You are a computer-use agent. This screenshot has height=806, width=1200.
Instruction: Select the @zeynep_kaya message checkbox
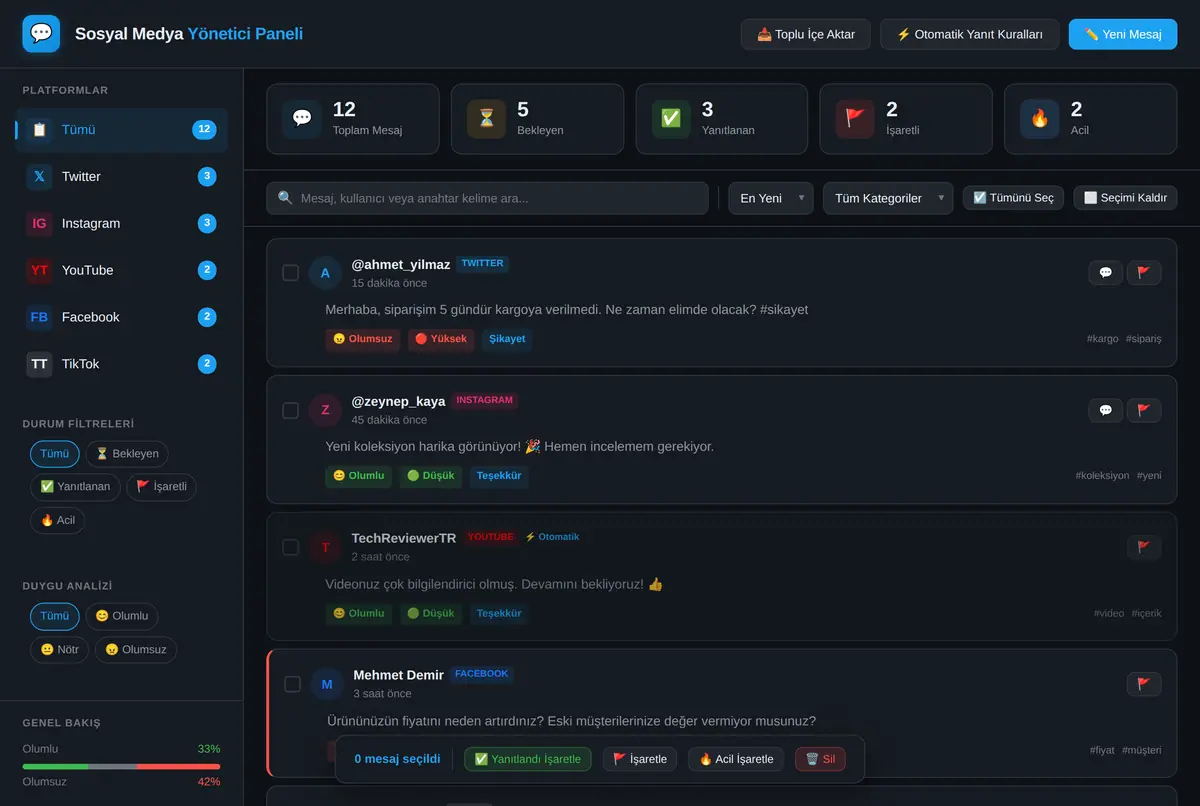coord(291,410)
